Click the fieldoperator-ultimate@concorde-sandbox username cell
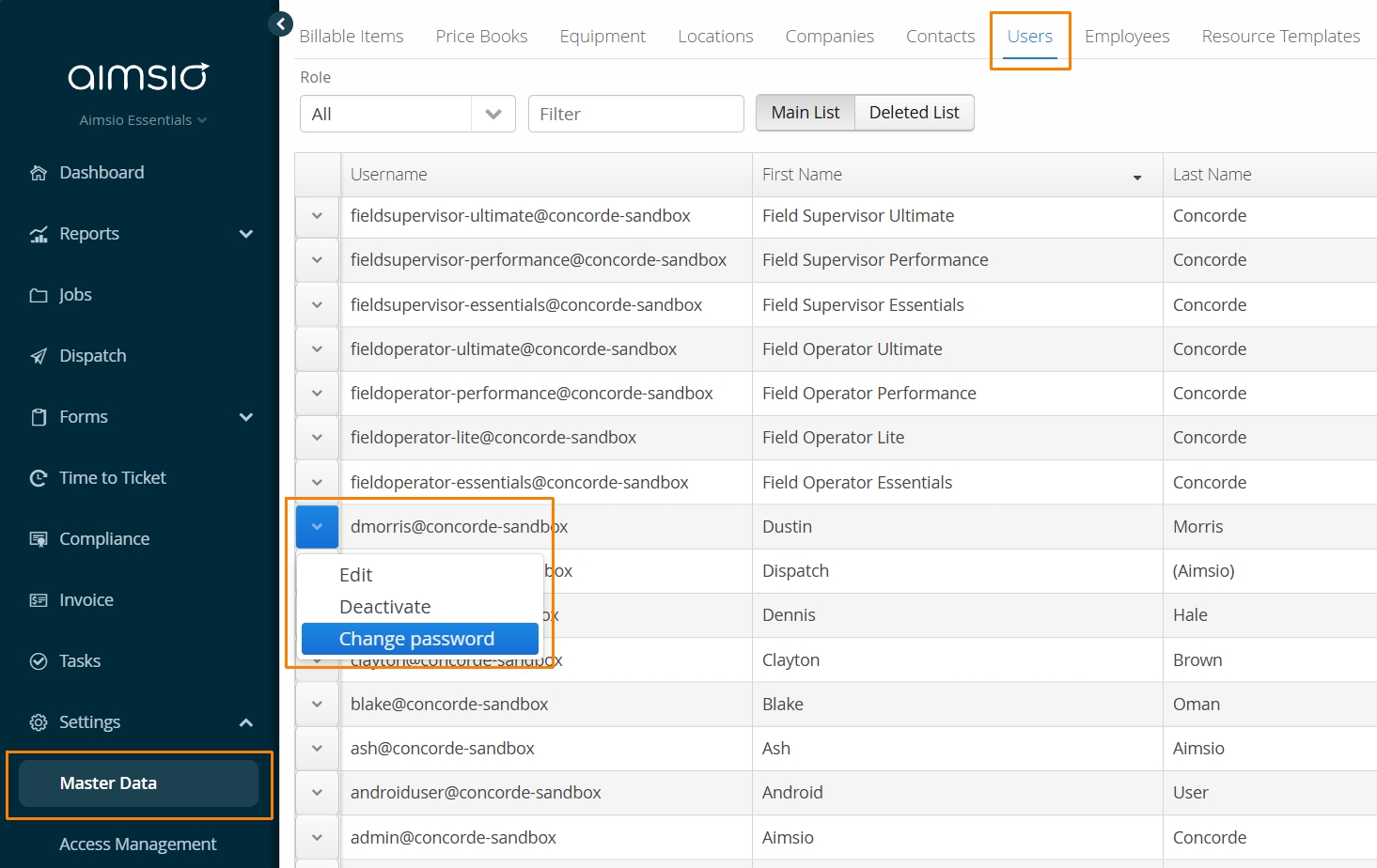The image size is (1377, 868). click(546, 349)
